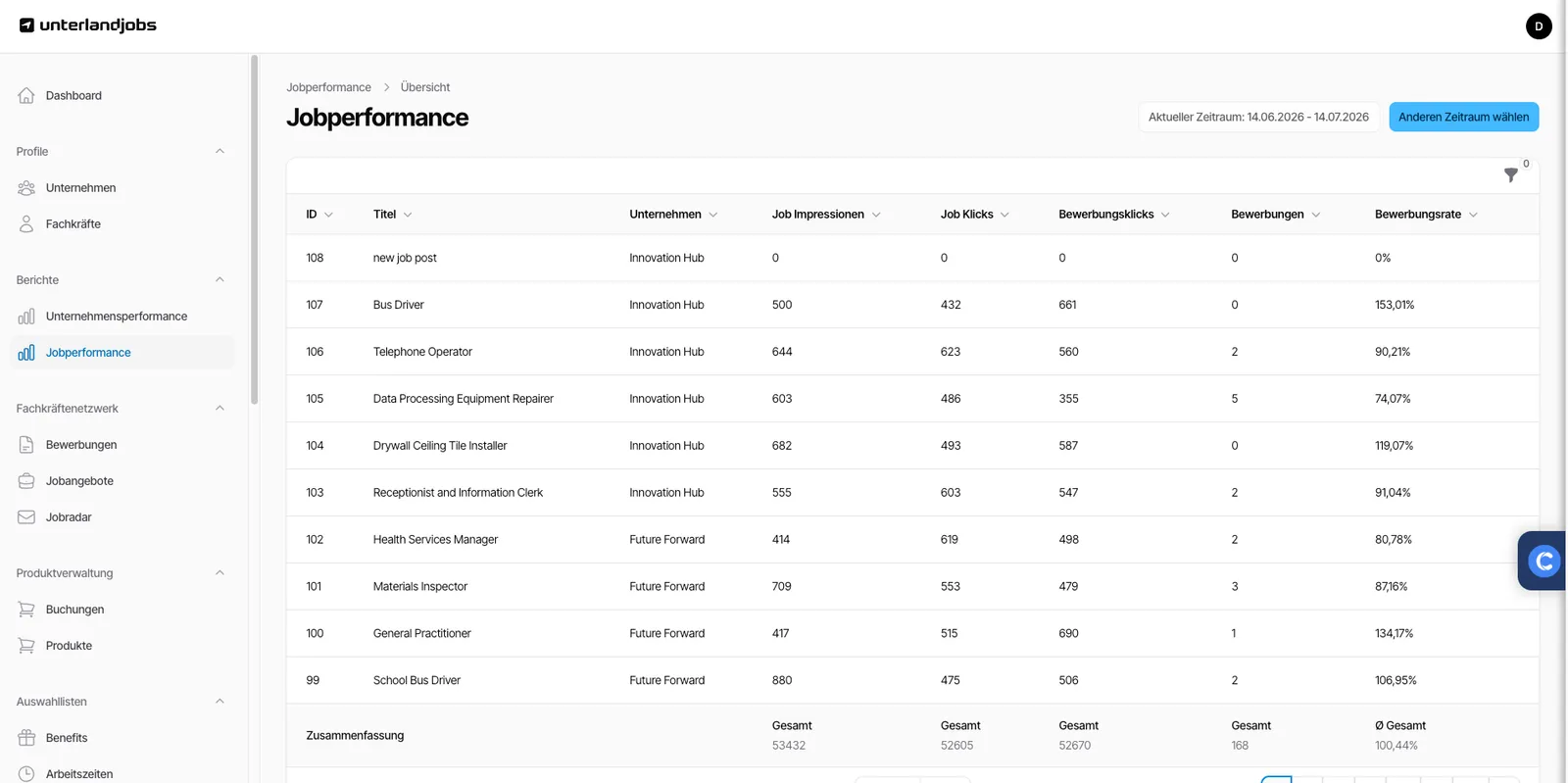Click the Jobradar envelope icon

(26, 516)
